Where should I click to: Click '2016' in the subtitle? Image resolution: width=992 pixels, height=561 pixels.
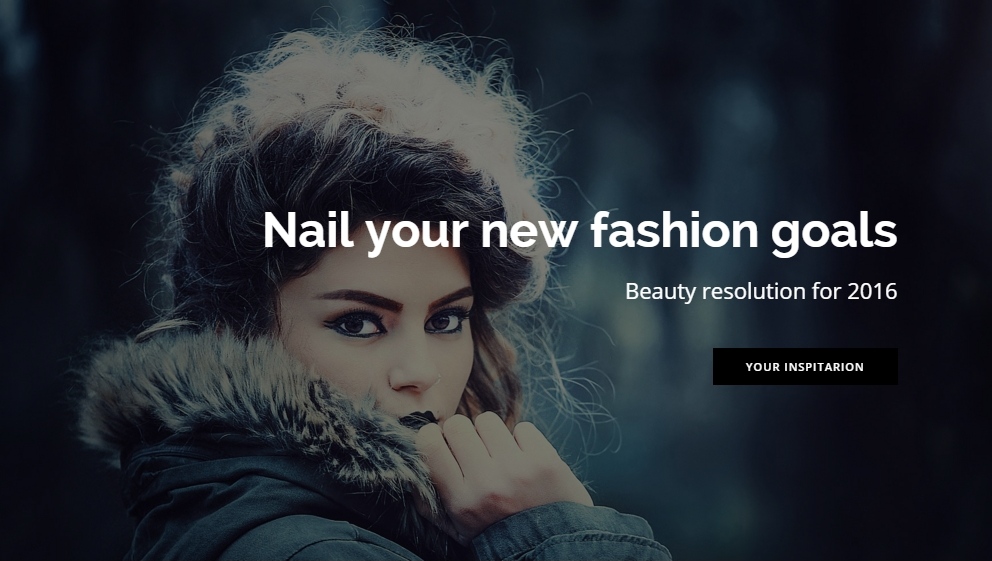tap(872, 291)
